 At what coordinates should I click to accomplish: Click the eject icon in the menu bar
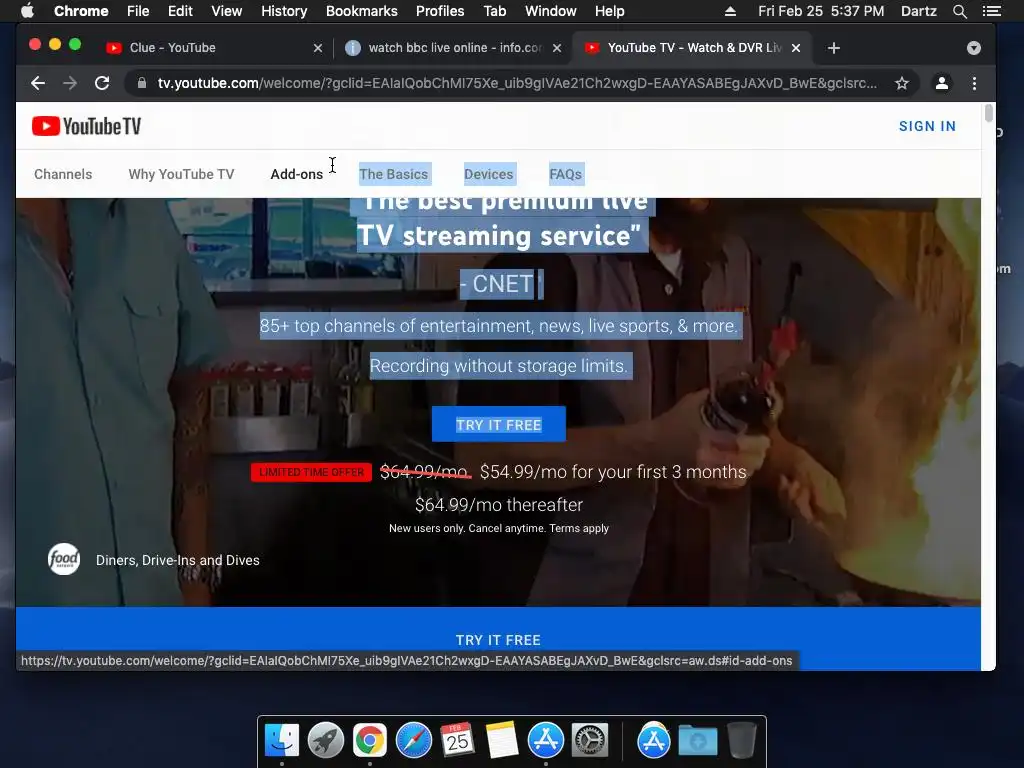click(x=730, y=11)
